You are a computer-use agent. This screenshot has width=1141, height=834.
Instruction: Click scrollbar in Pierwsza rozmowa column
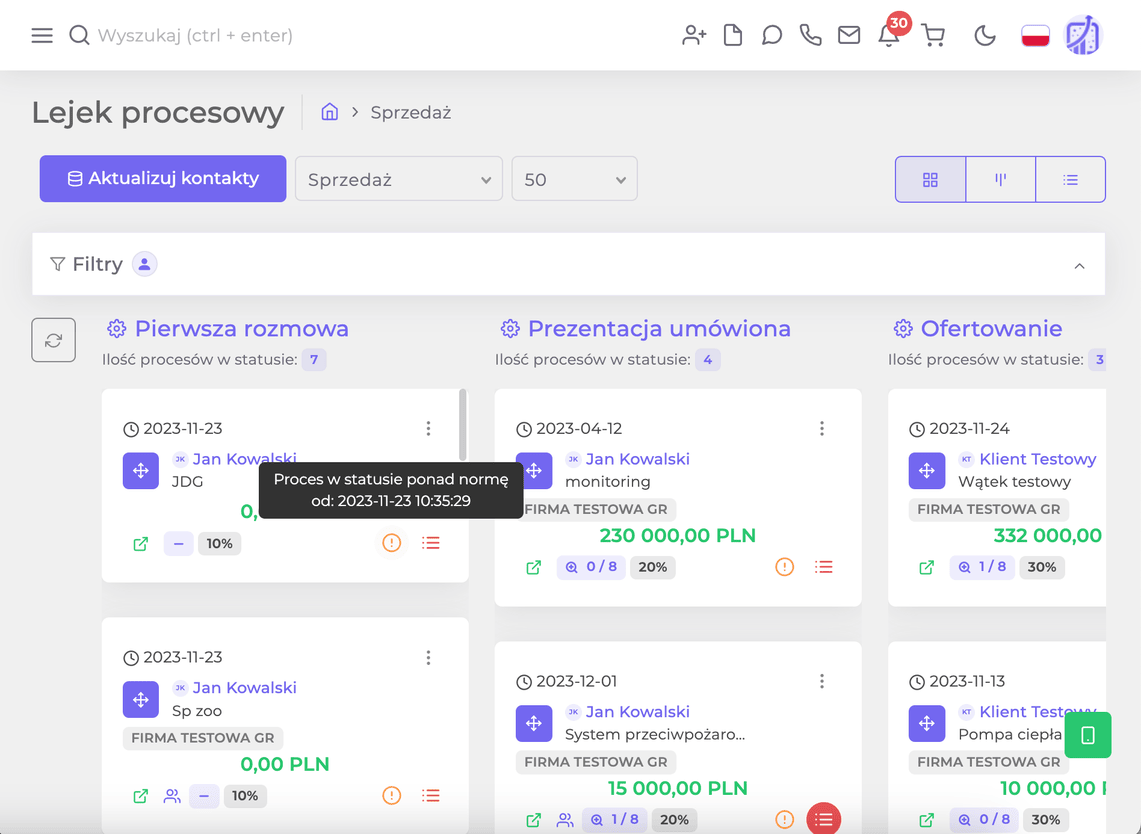(x=463, y=425)
